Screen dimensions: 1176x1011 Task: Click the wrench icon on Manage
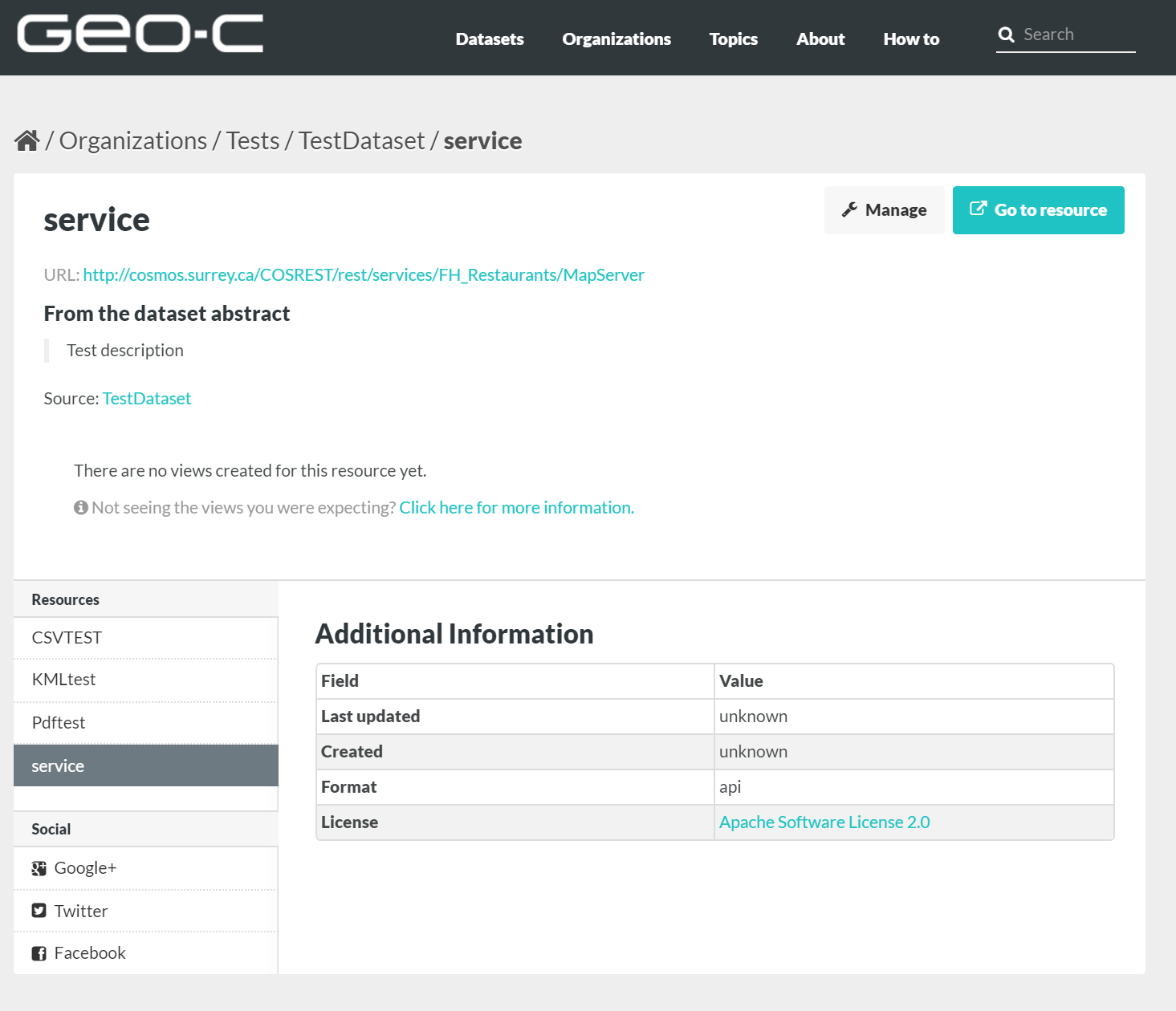coord(849,209)
